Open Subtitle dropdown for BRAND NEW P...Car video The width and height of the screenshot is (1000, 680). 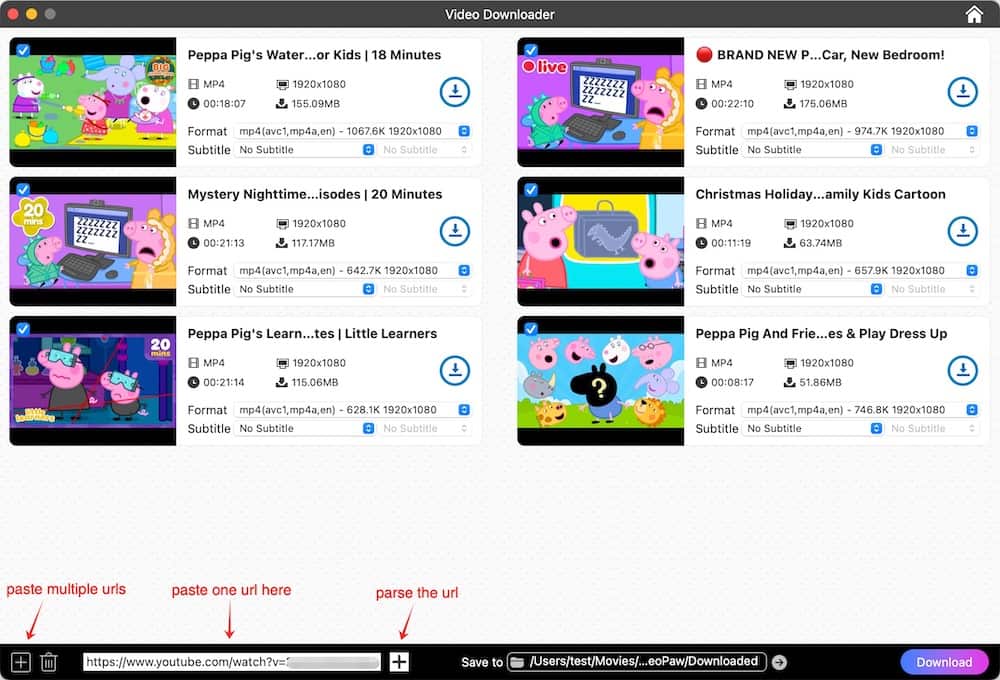812,149
